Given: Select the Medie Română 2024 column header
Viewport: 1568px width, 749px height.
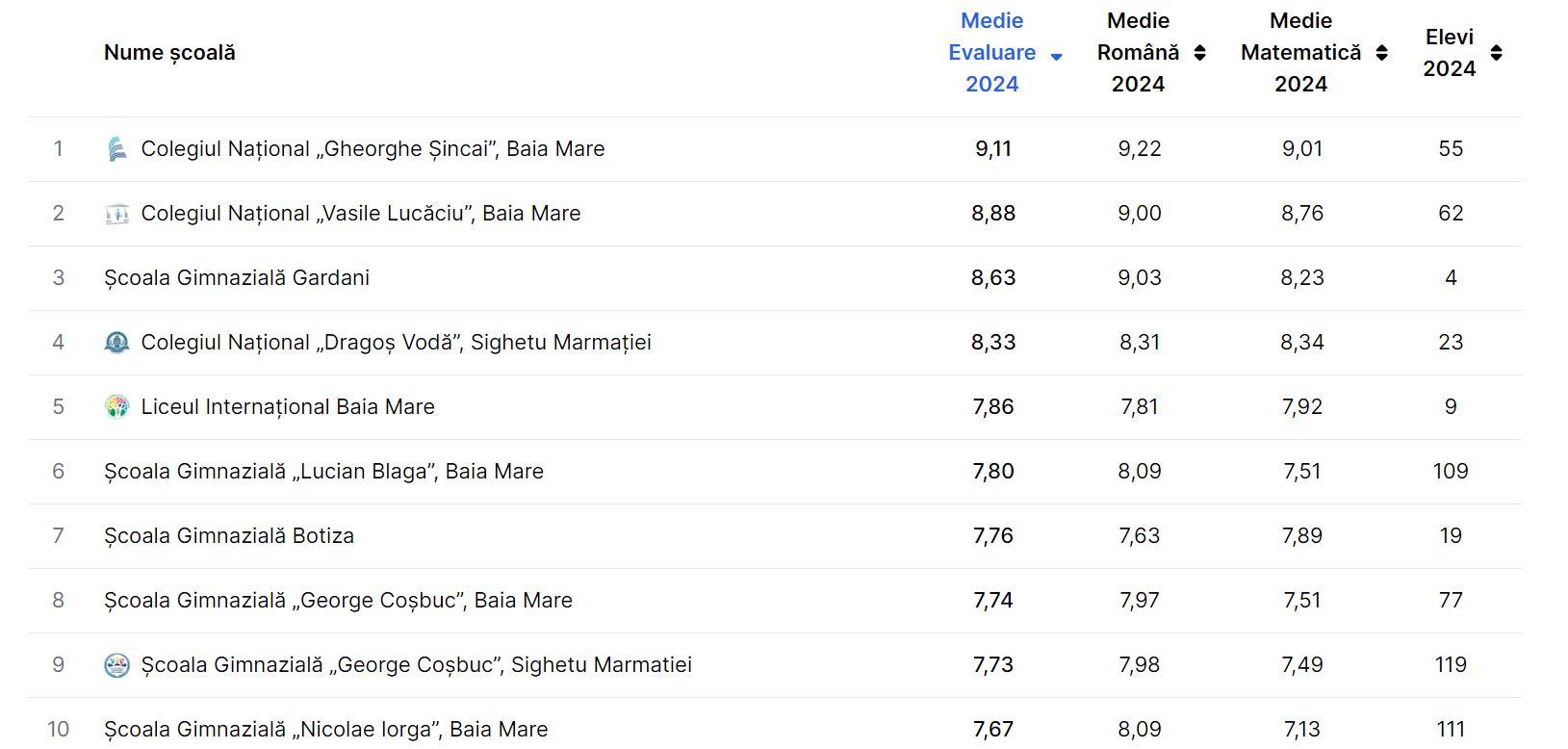Looking at the screenshot, I should (x=1138, y=53).
